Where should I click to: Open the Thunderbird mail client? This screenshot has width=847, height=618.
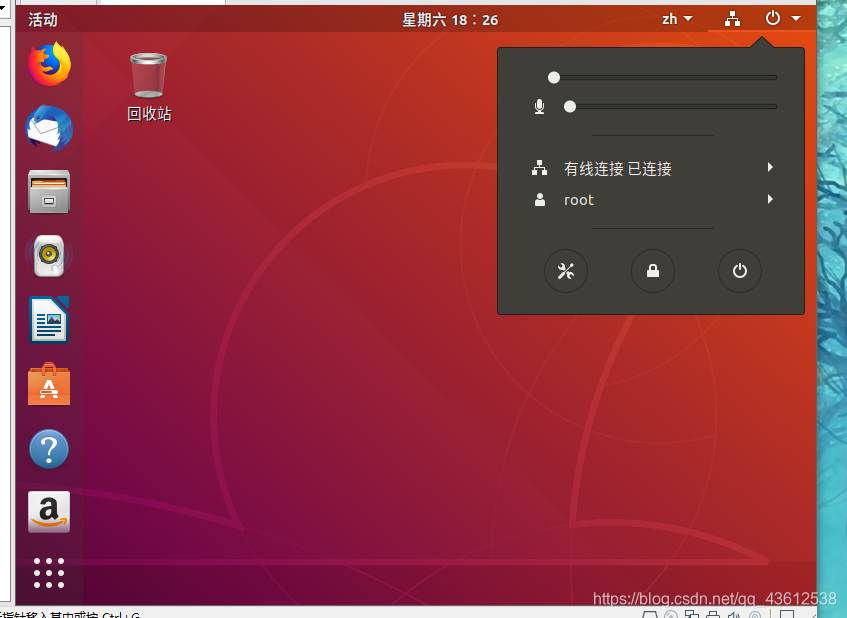49,129
